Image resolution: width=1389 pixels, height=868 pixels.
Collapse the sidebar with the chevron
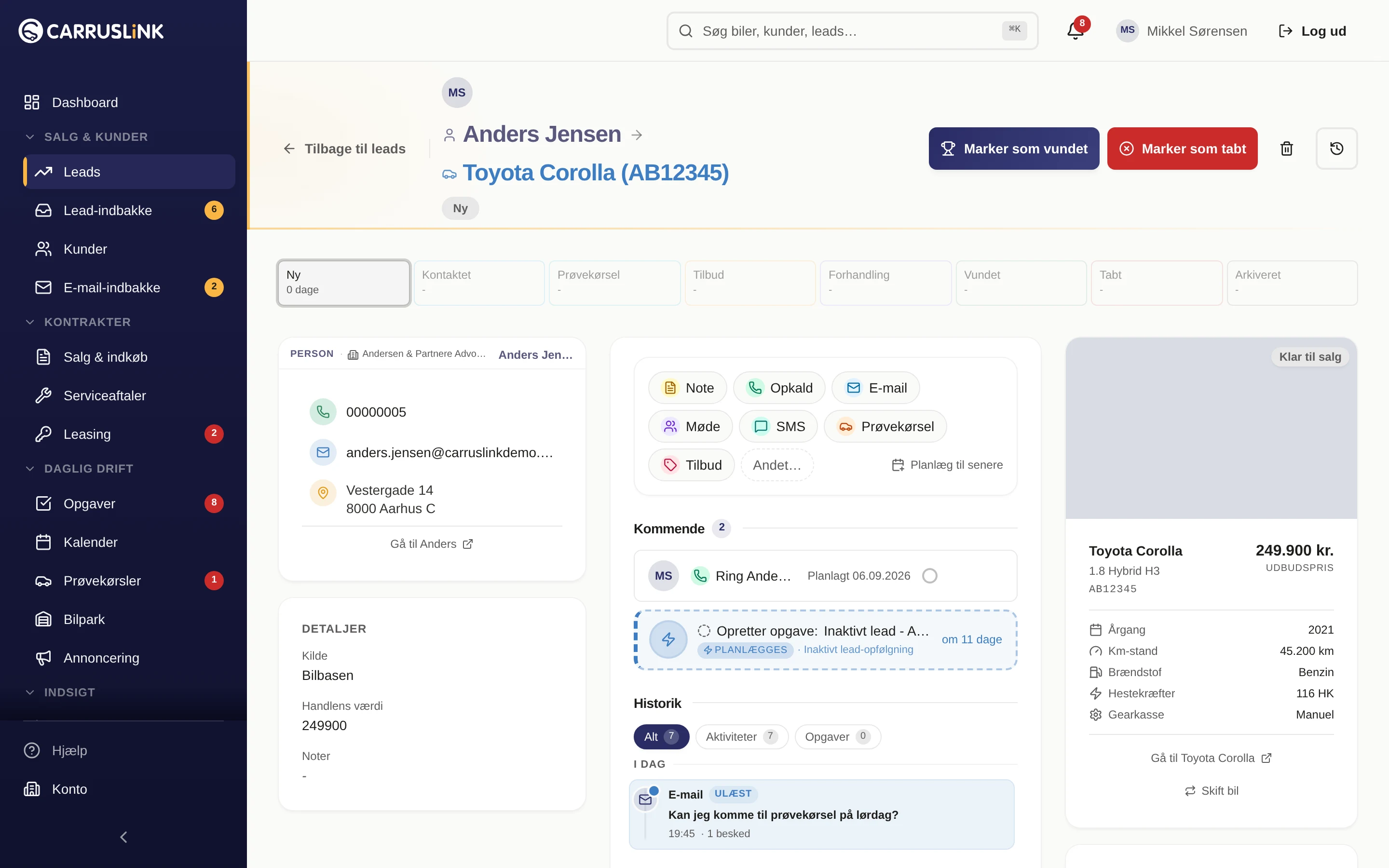[123, 837]
